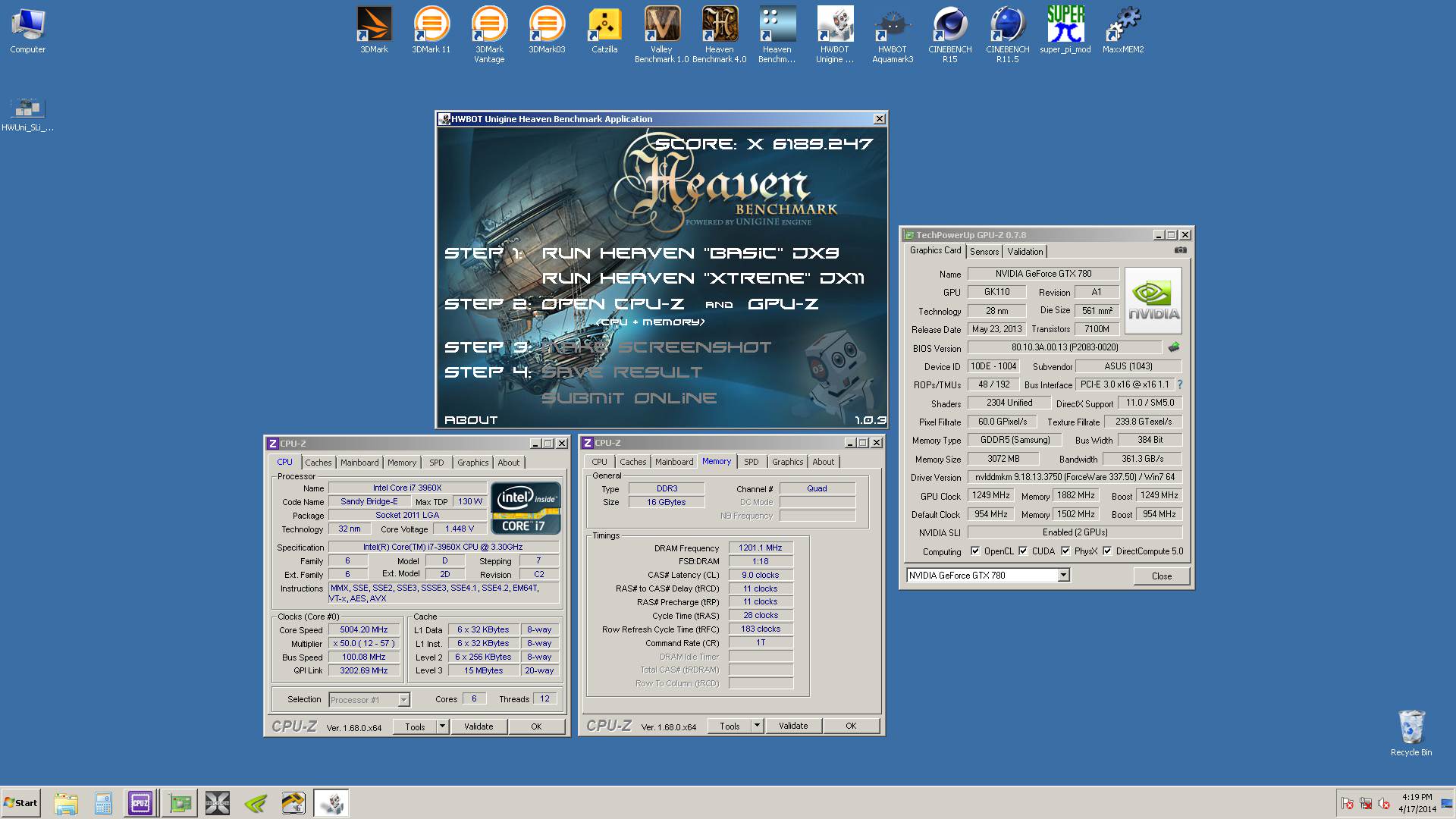
Task: Toggle the PhysX checkbox in GPU-Z
Action: coord(1065,551)
